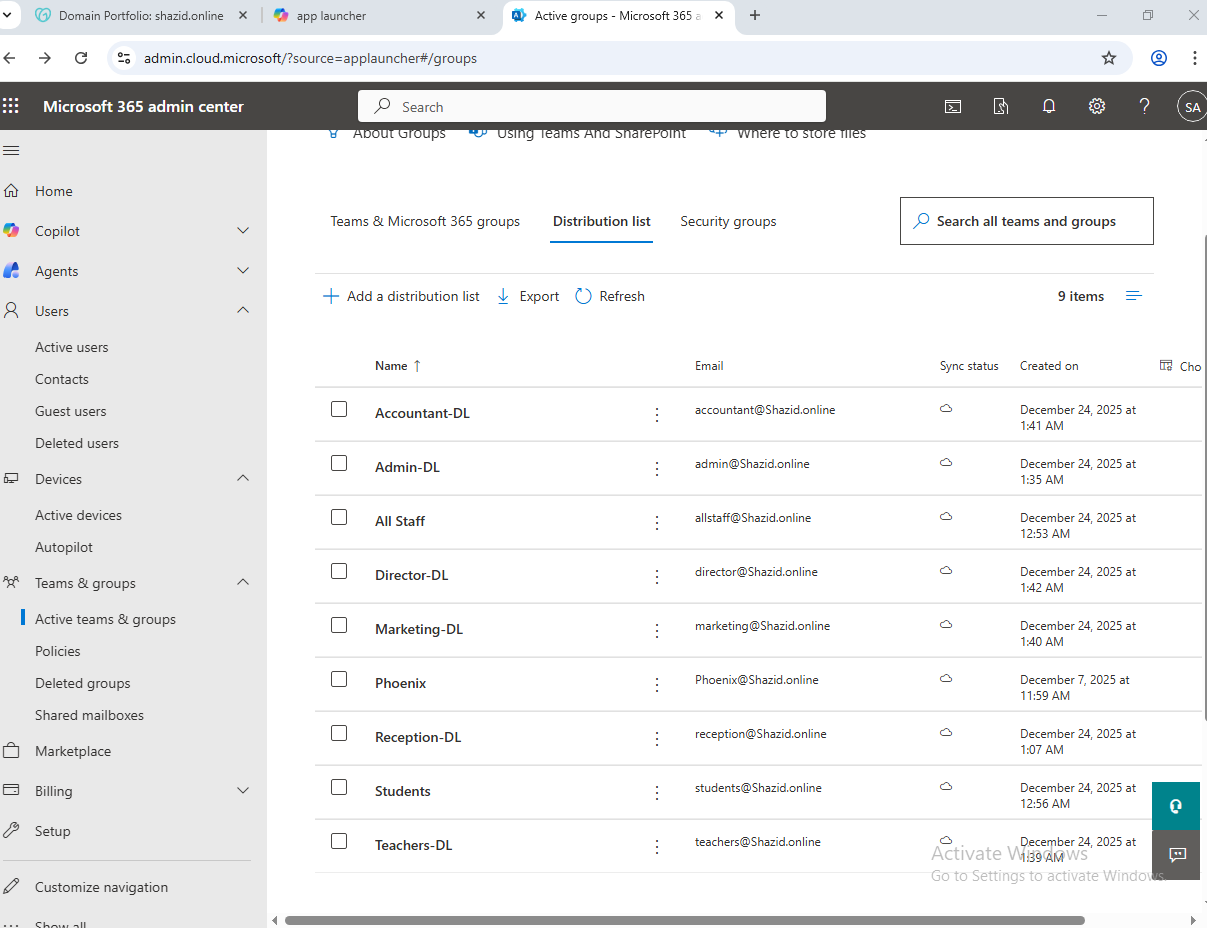1207x929 pixels.
Task: Open Deleted groups in navigation
Action: pyautogui.click(x=82, y=683)
